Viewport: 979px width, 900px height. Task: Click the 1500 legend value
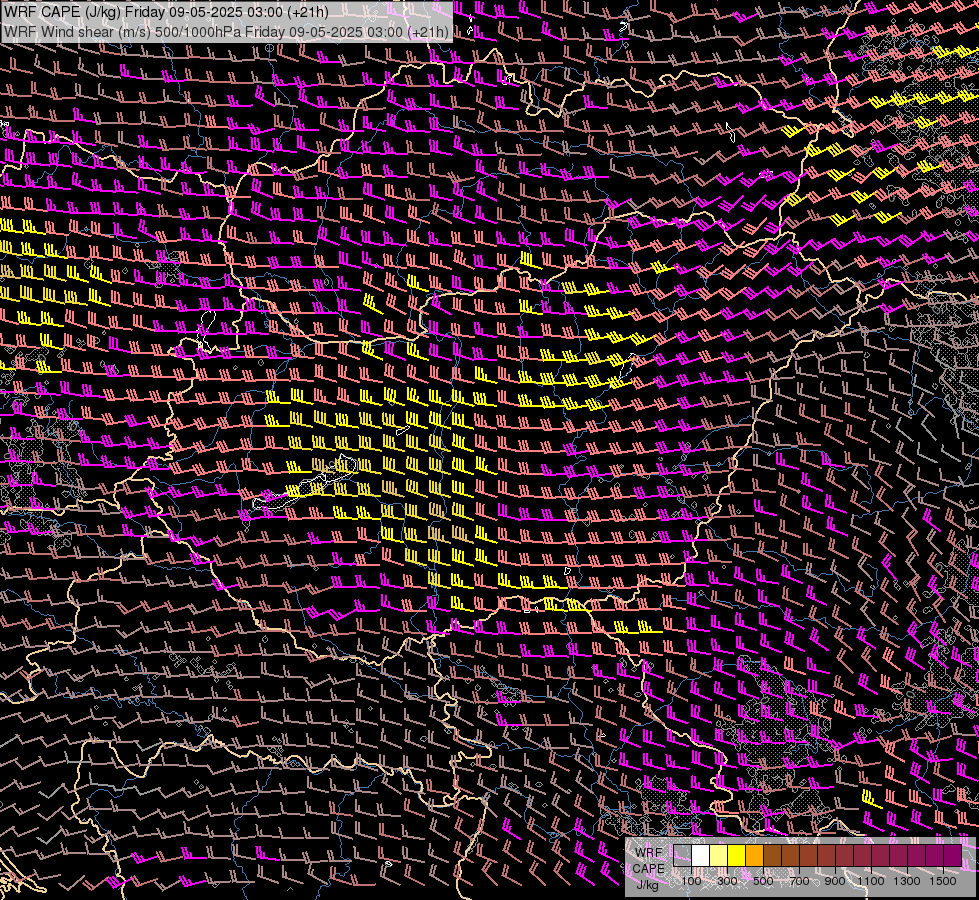click(x=943, y=881)
